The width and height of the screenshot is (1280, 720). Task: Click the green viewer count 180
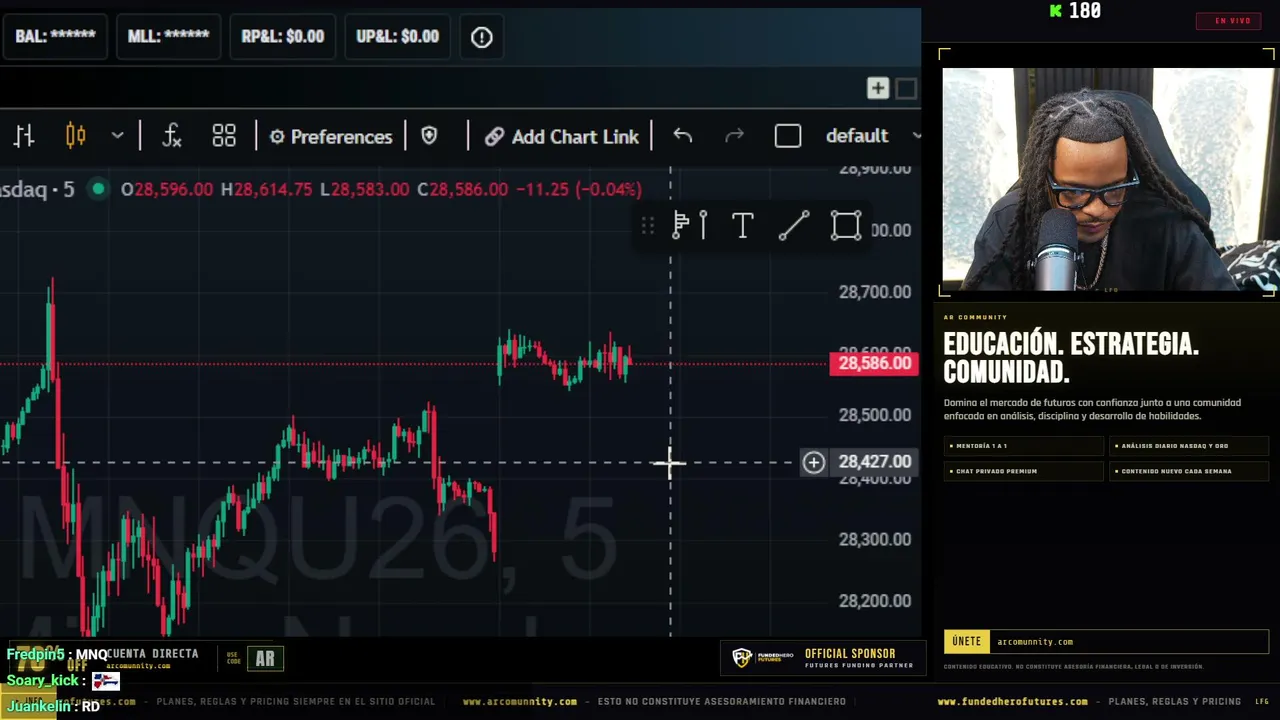click(1076, 11)
